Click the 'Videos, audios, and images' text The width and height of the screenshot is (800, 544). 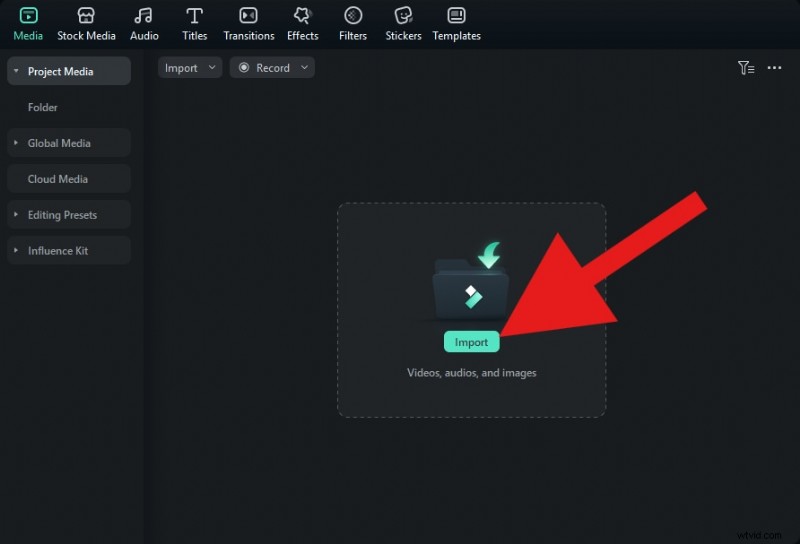tap(471, 373)
